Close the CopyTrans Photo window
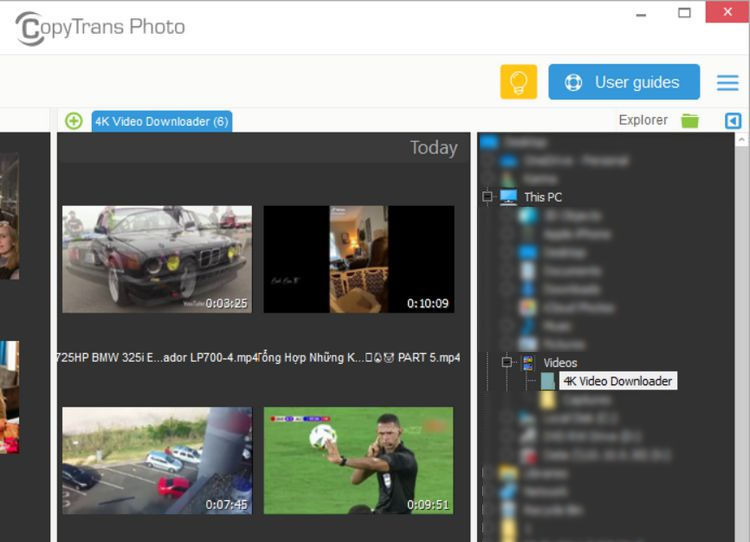The width and height of the screenshot is (750, 542). (728, 12)
